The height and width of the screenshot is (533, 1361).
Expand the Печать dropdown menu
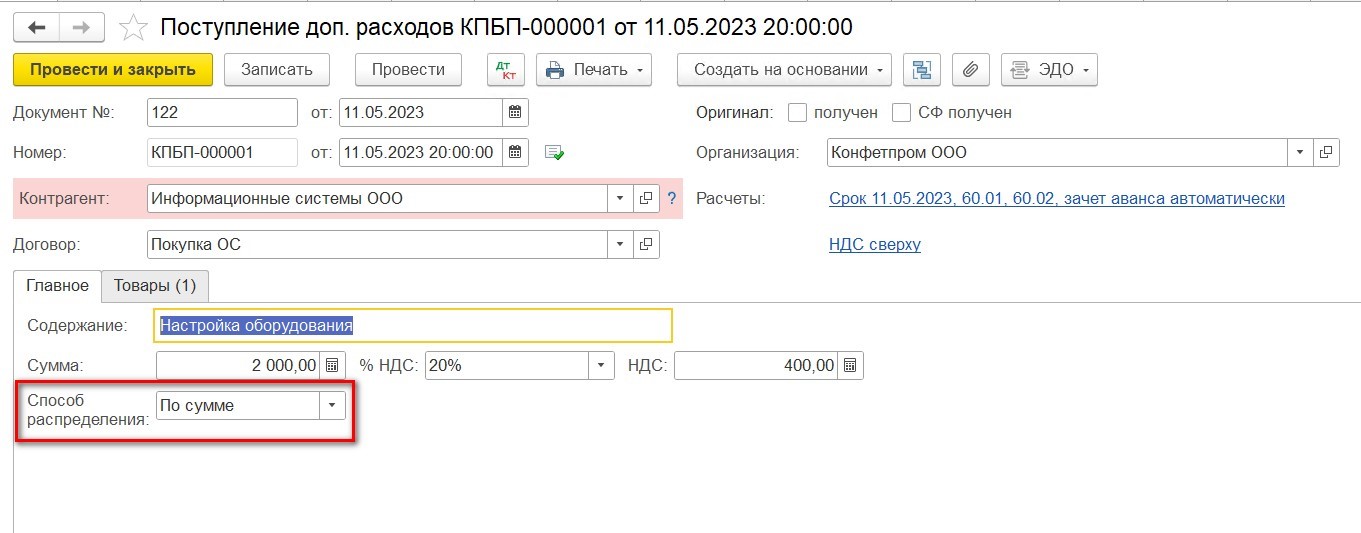[x=595, y=69]
